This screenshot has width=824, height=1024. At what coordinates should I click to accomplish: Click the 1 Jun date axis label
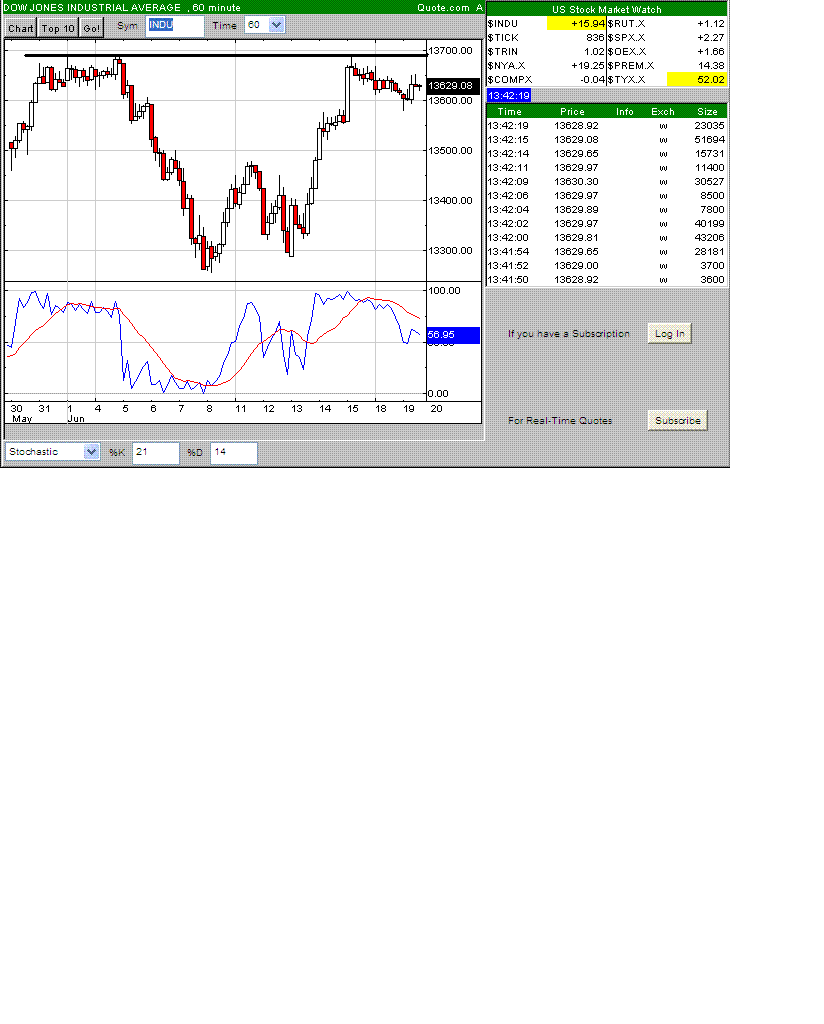point(76,413)
